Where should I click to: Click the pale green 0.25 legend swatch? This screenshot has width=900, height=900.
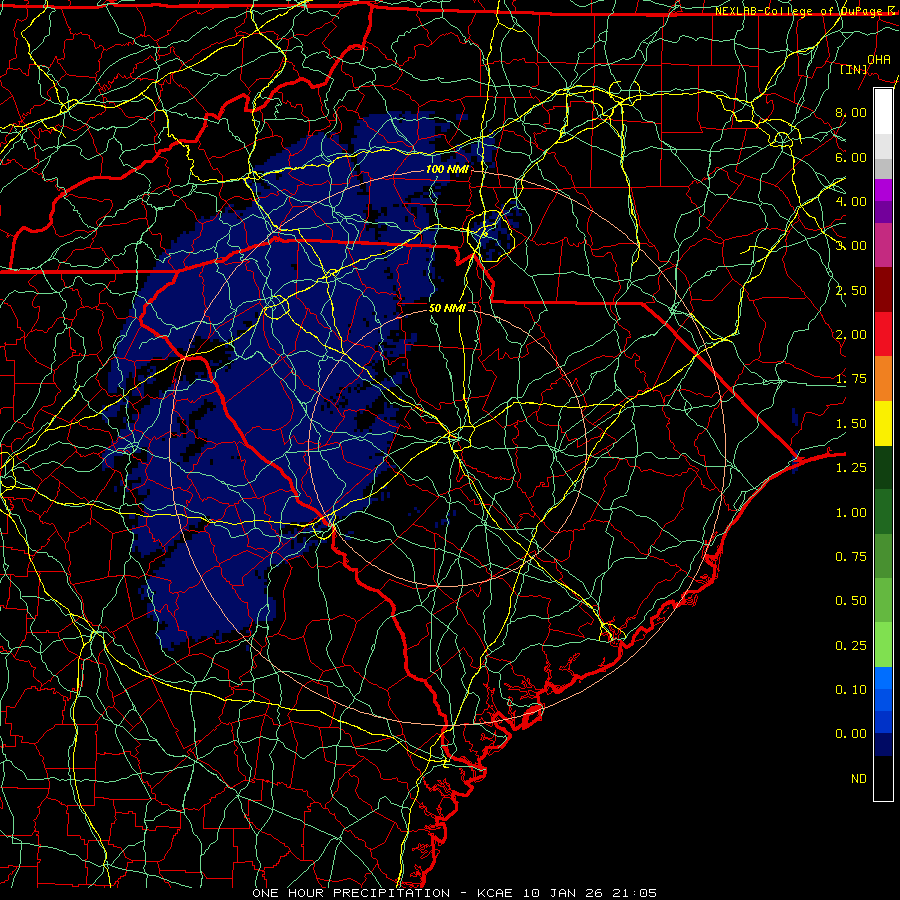[x=883, y=645]
